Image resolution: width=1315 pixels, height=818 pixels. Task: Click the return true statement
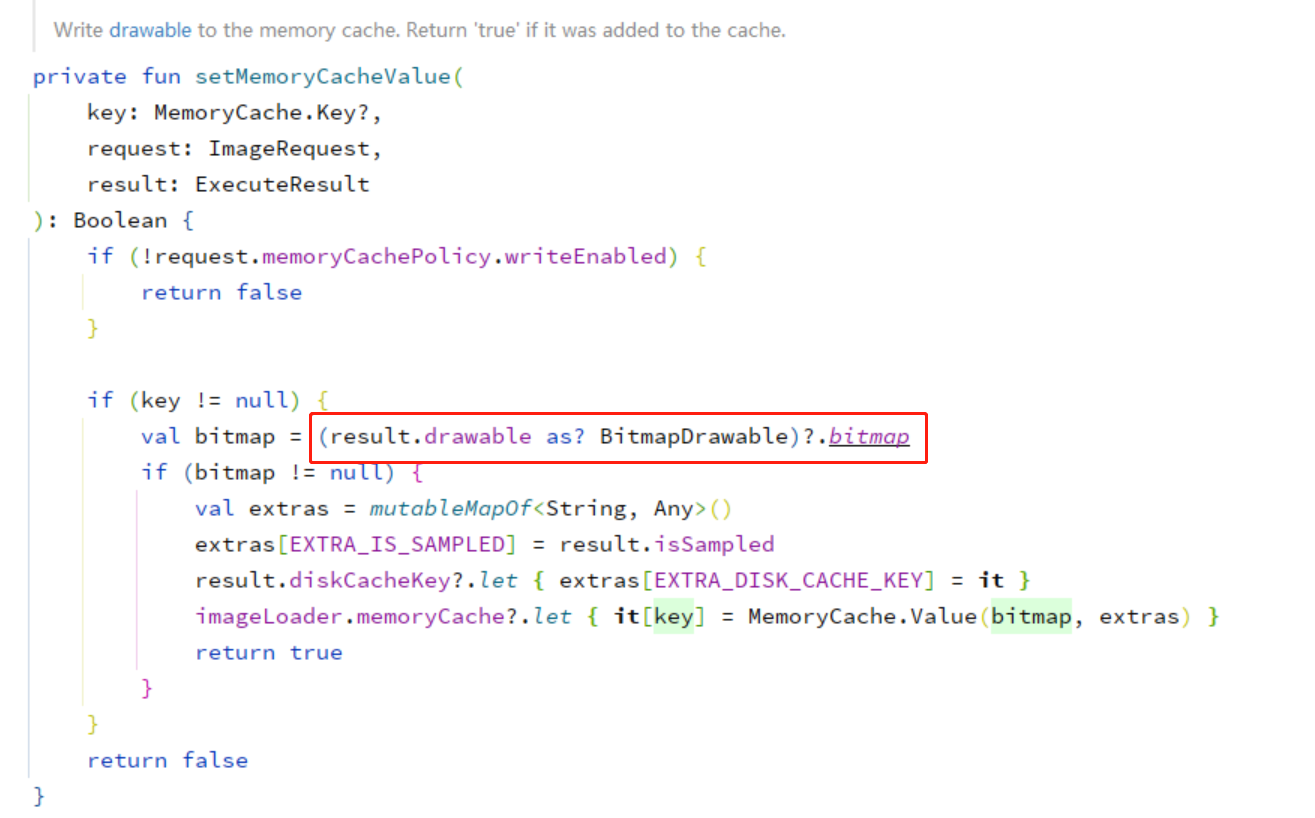[x=269, y=652]
